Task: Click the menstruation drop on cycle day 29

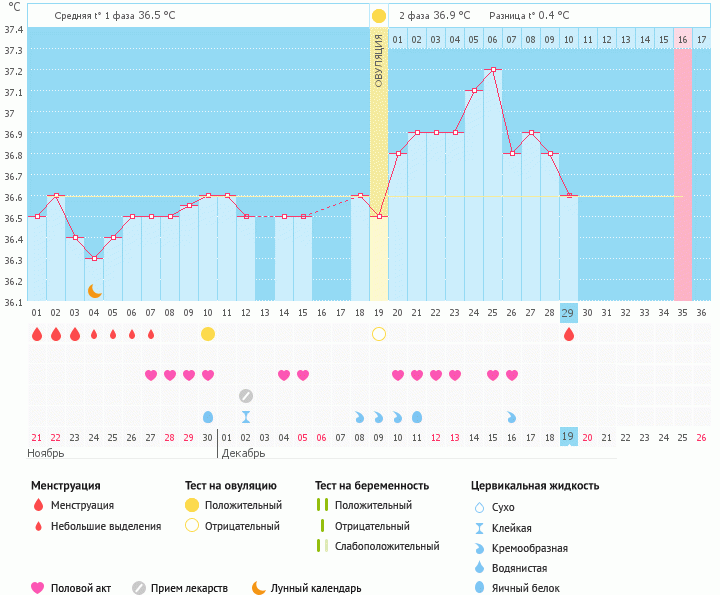Action: coord(569,334)
